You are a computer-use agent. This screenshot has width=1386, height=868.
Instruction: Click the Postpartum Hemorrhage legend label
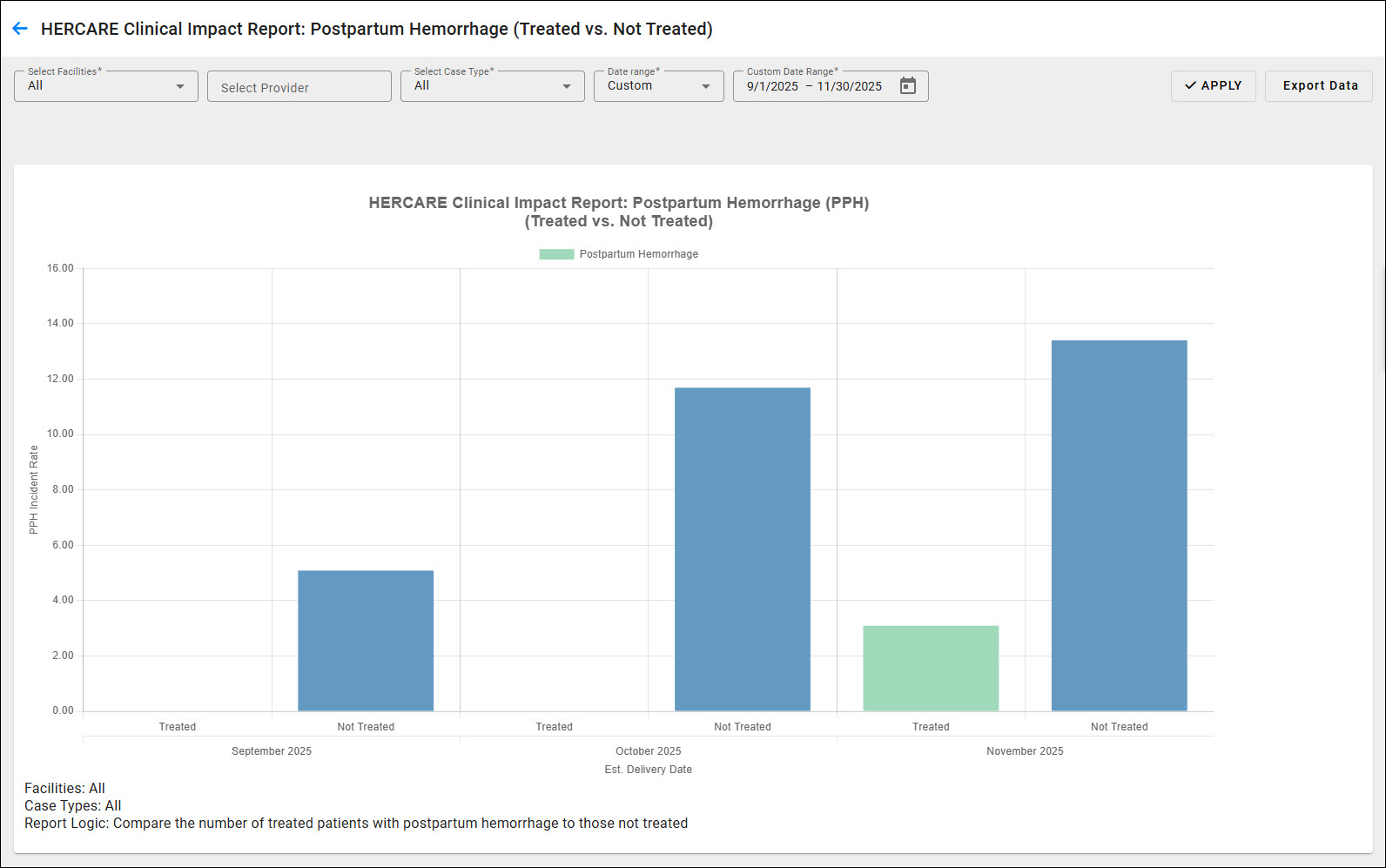[x=638, y=254]
